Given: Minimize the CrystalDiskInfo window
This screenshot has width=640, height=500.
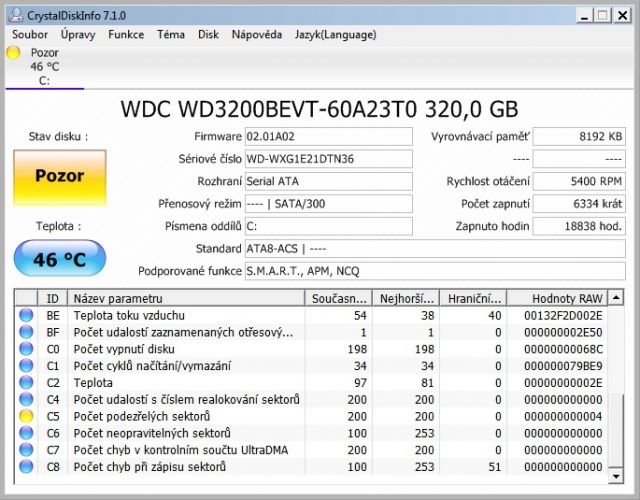Looking at the screenshot, I should click(584, 16).
